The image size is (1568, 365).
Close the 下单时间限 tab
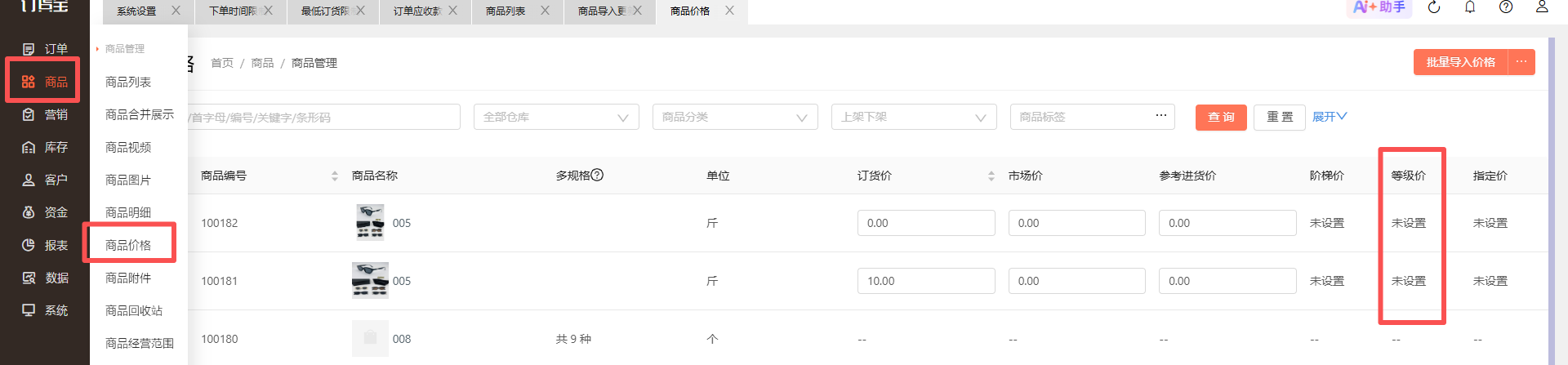pos(268,11)
